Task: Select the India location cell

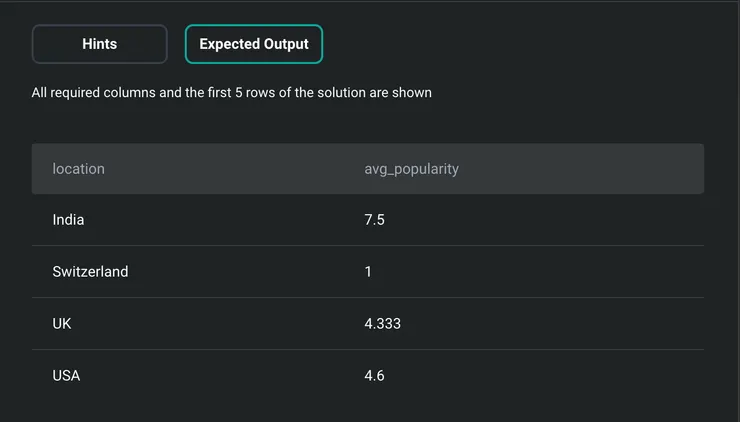Action: pyautogui.click(x=68, y=220)
